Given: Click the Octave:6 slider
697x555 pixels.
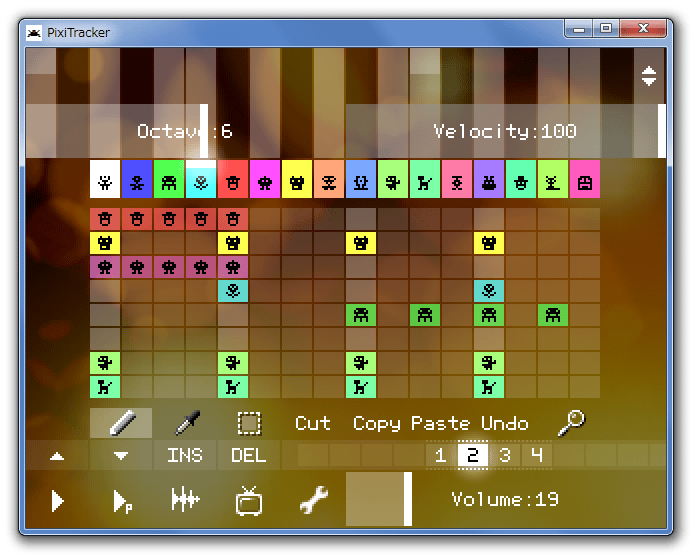Looking at the screenshot, I should 185,131.
